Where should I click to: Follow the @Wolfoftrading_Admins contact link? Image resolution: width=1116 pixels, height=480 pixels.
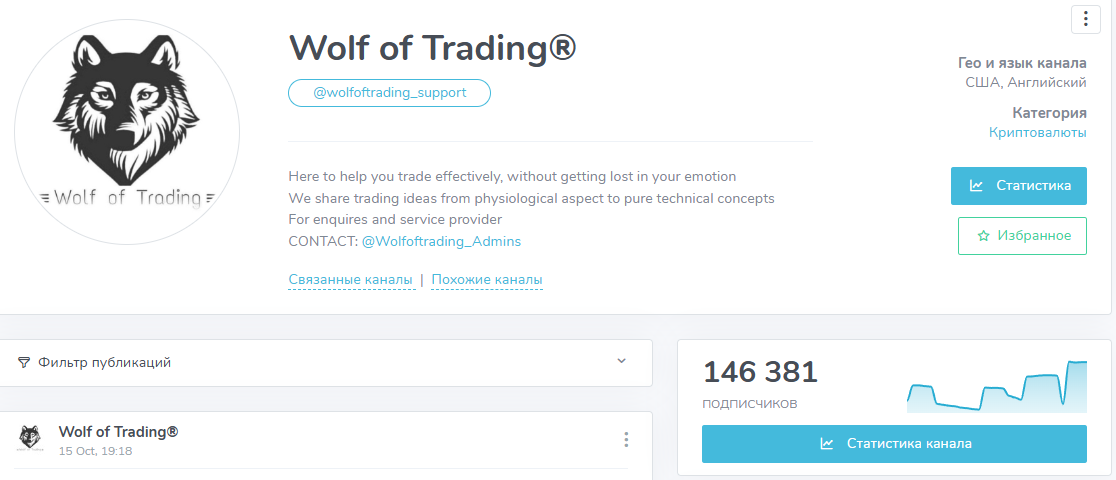coord(441,241)
